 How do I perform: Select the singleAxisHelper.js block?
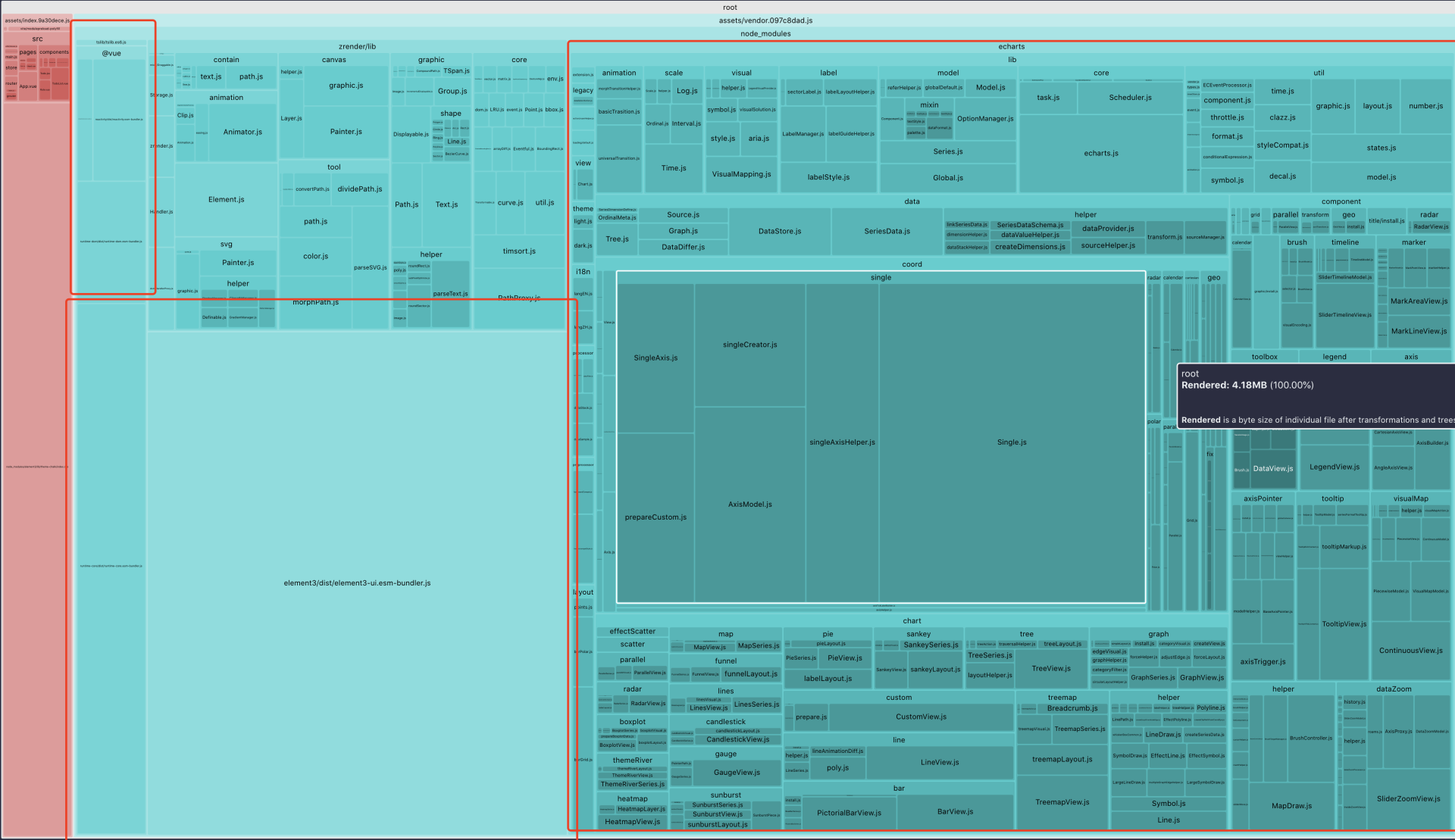pos(842,442)
